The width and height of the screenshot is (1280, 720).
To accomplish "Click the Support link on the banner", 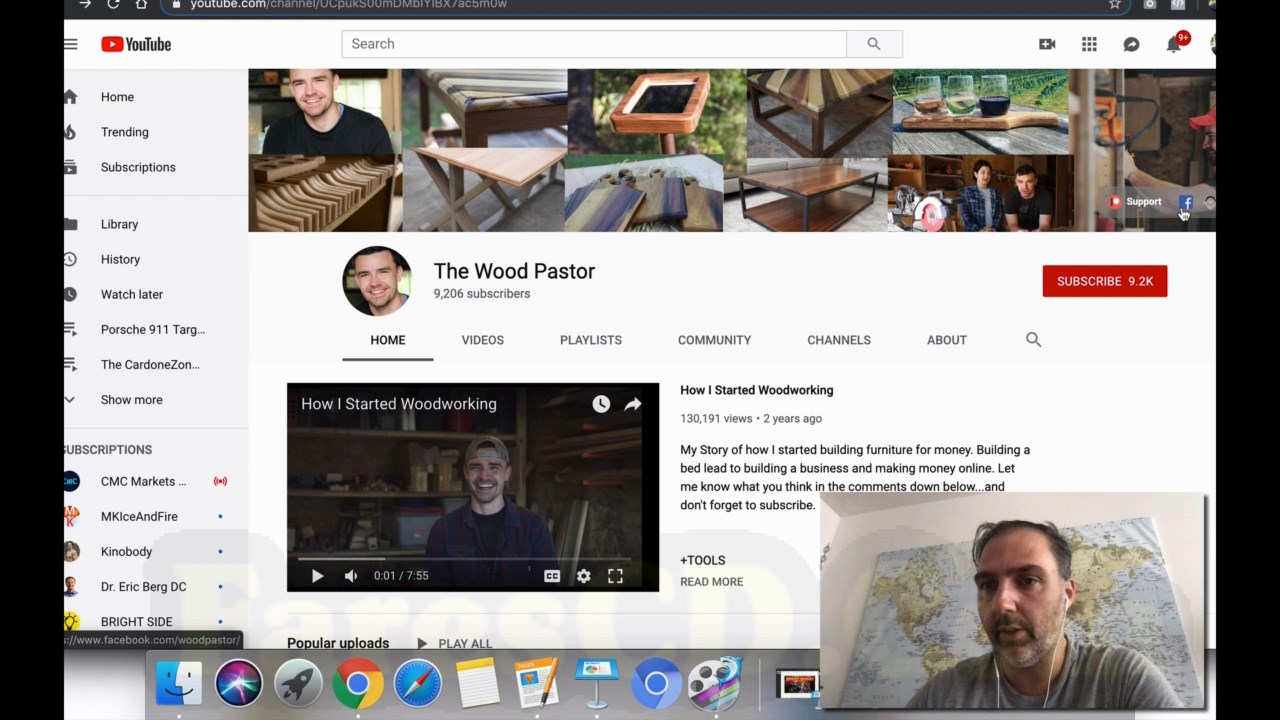I will [1136, 202].
